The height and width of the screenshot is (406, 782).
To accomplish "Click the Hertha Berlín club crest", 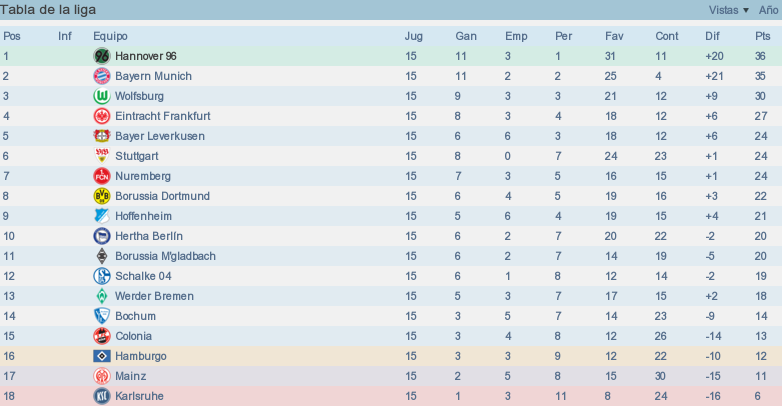I will click(102, 236).
